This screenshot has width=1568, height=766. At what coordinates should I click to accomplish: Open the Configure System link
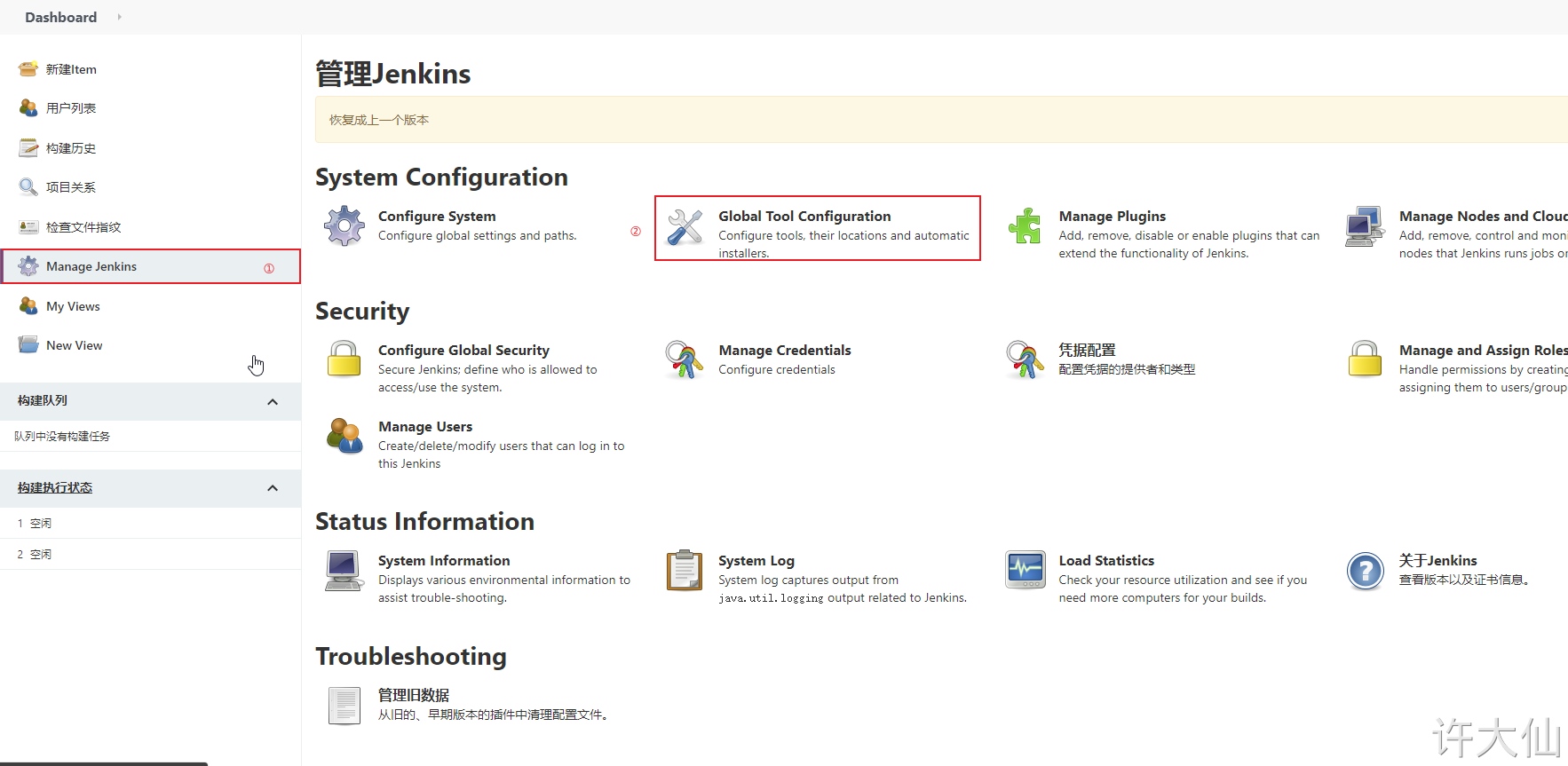click(437, 216)
